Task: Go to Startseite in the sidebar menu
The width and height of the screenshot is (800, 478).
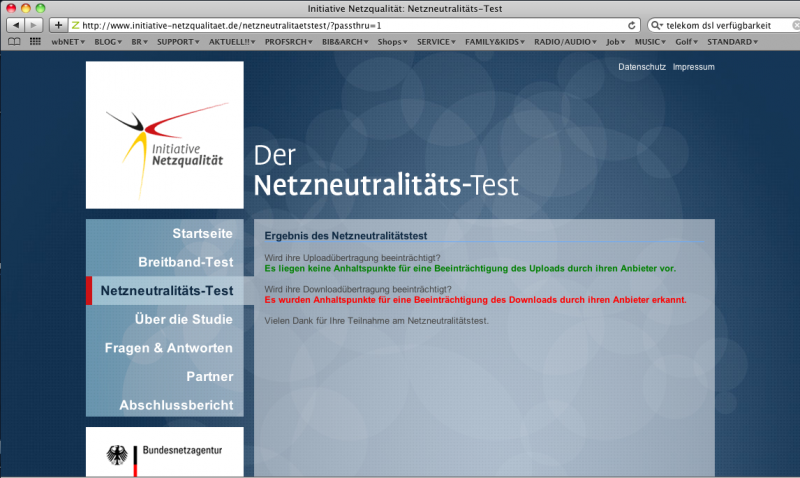Action: point(202,233)
